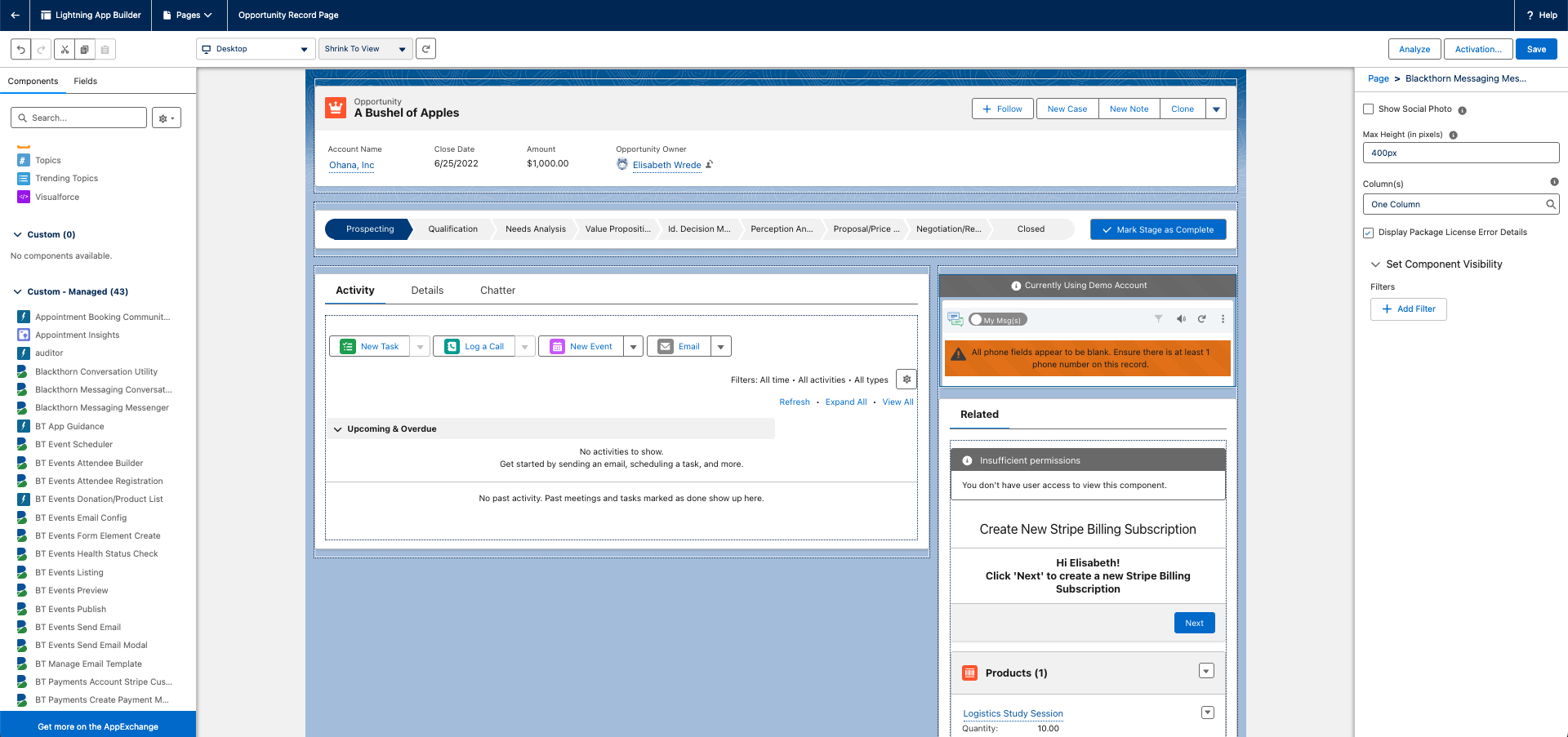Click the back arrow in the top bar
The width and height of the screenshot is (1568, 737).
tap(15, 15)
